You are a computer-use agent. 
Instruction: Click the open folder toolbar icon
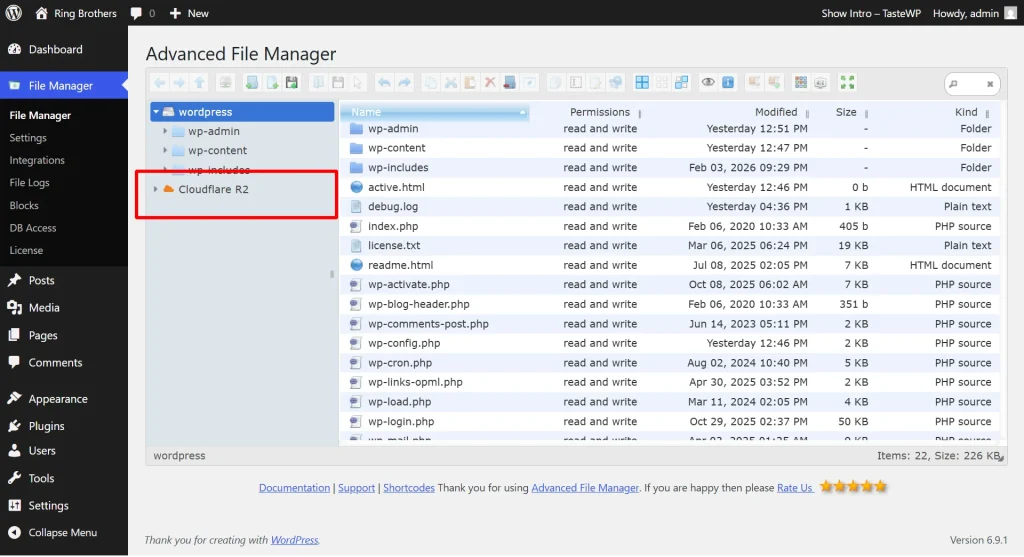318,82
